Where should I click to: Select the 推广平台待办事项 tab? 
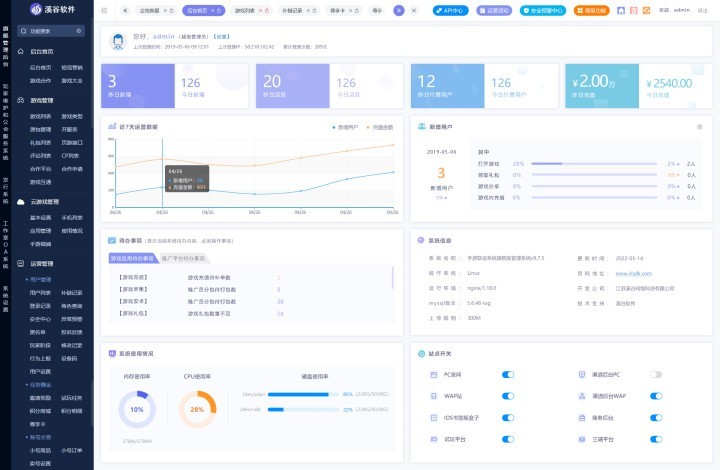[x=181, y=258]
